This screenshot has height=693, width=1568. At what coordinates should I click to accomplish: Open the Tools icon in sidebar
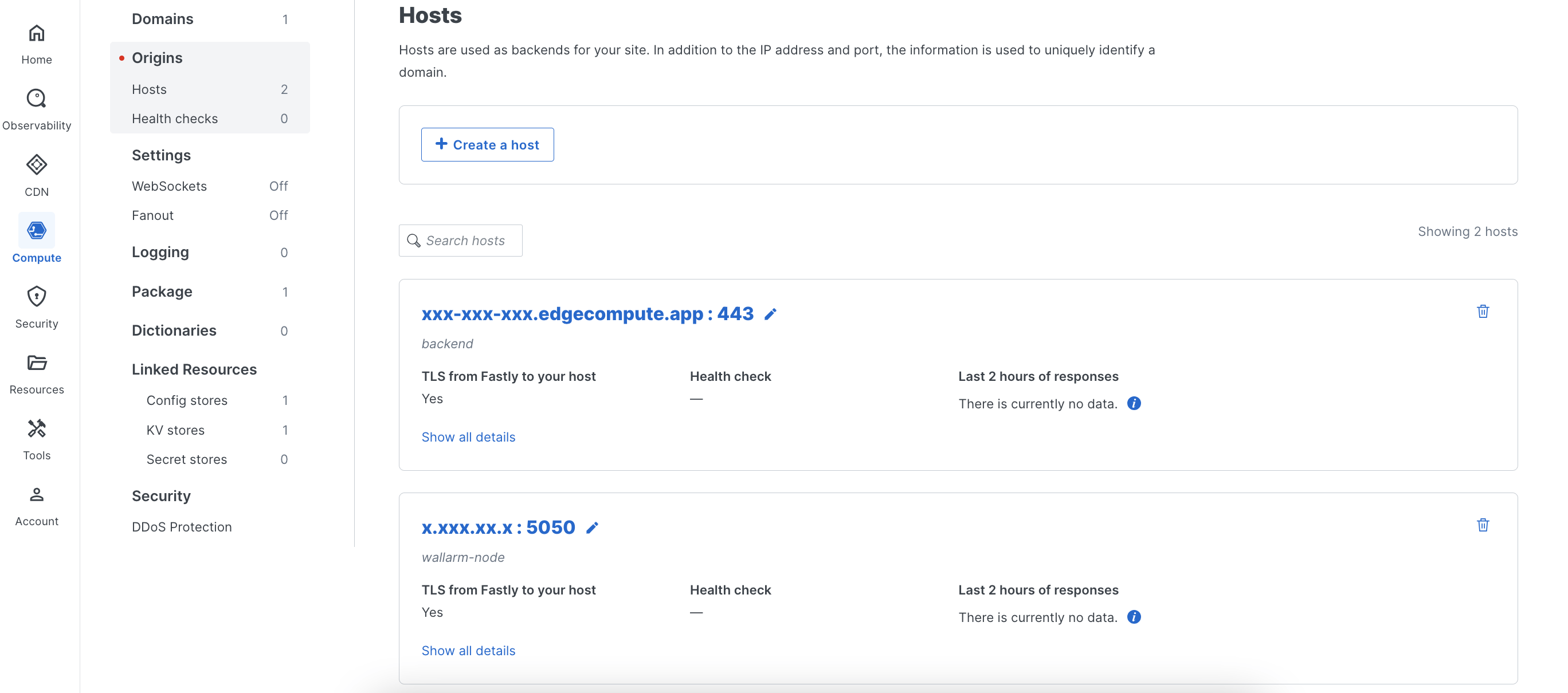[x=37, y=429]
